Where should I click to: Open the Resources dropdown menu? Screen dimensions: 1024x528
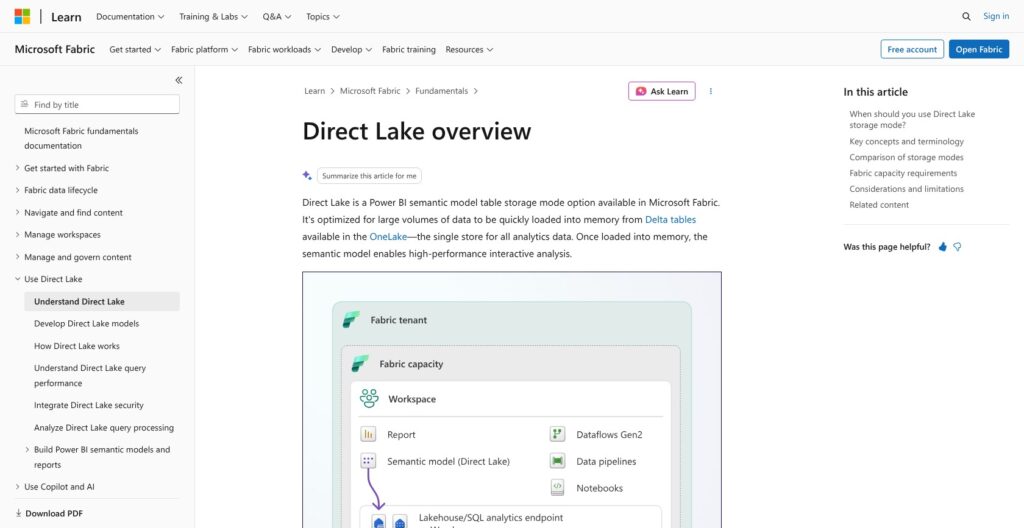tap(469, 49)
